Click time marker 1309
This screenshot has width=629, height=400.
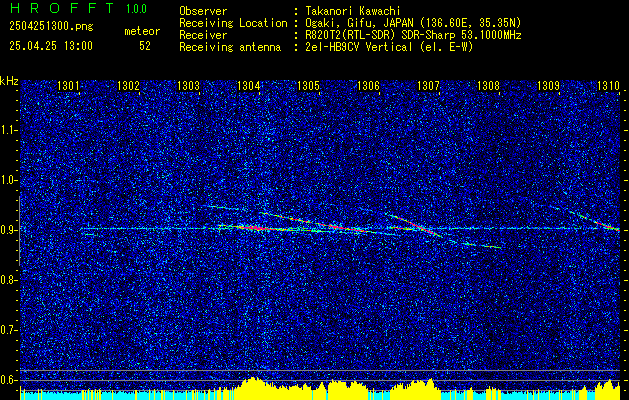(x=548, y=86)
